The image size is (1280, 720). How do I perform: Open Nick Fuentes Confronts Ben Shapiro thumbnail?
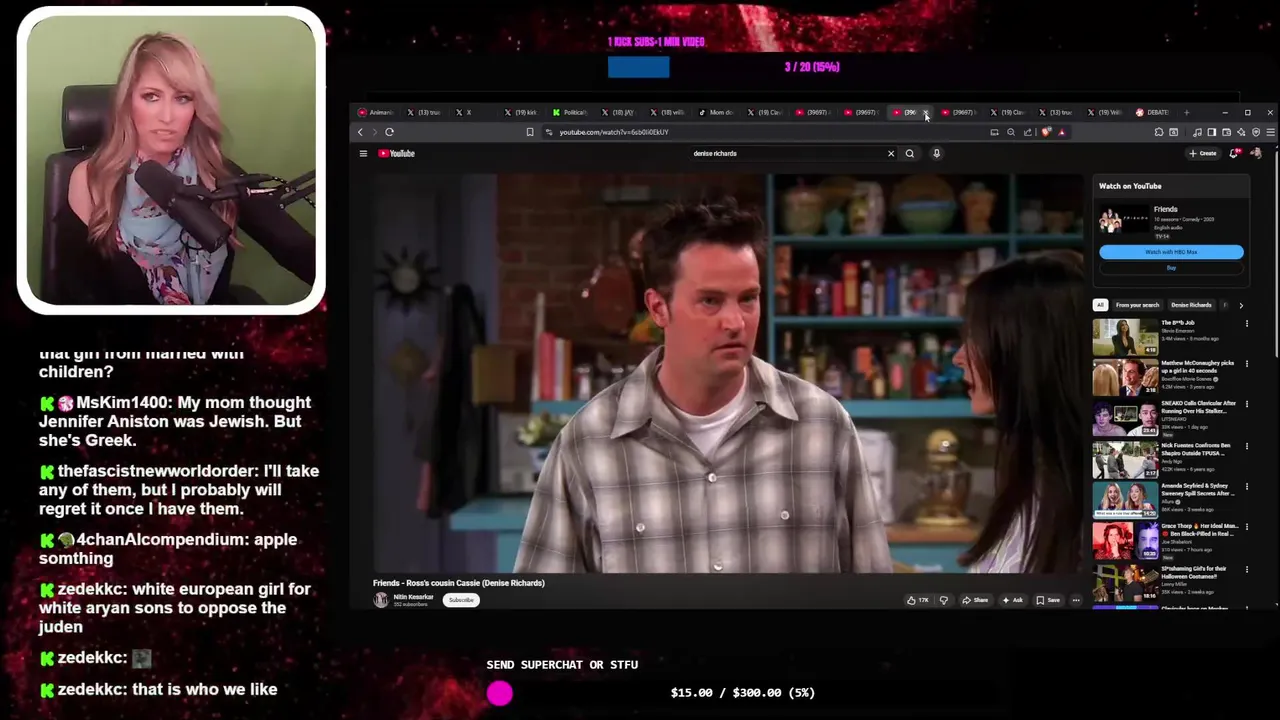point(1125,460)
